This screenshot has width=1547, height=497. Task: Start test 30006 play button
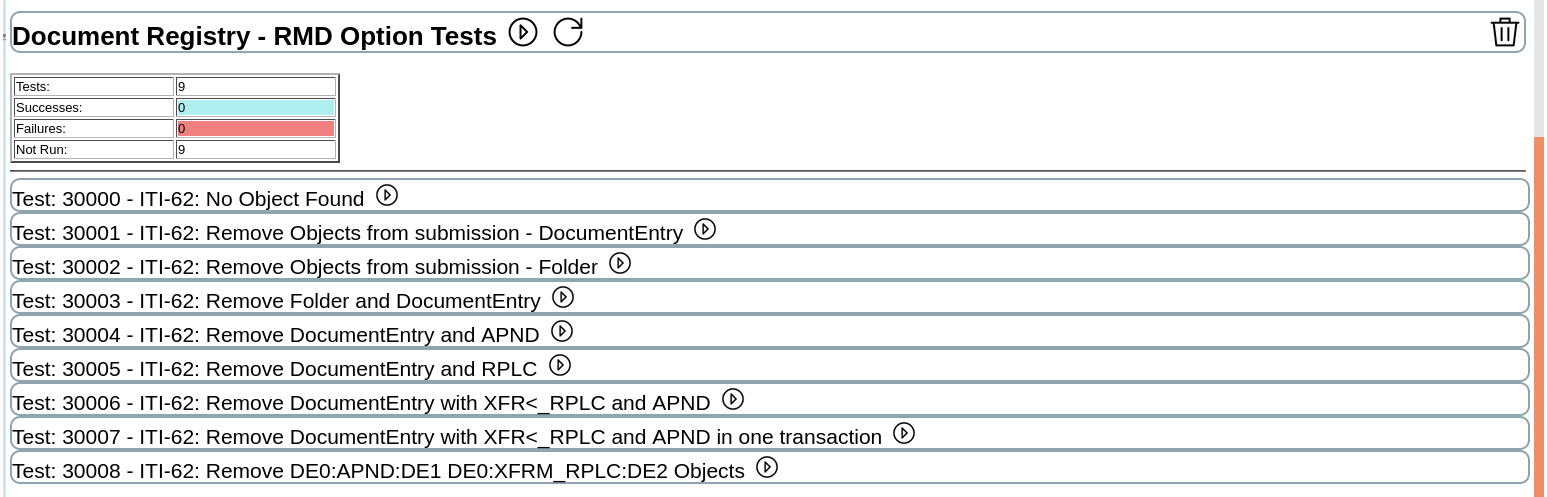point(733,400)
